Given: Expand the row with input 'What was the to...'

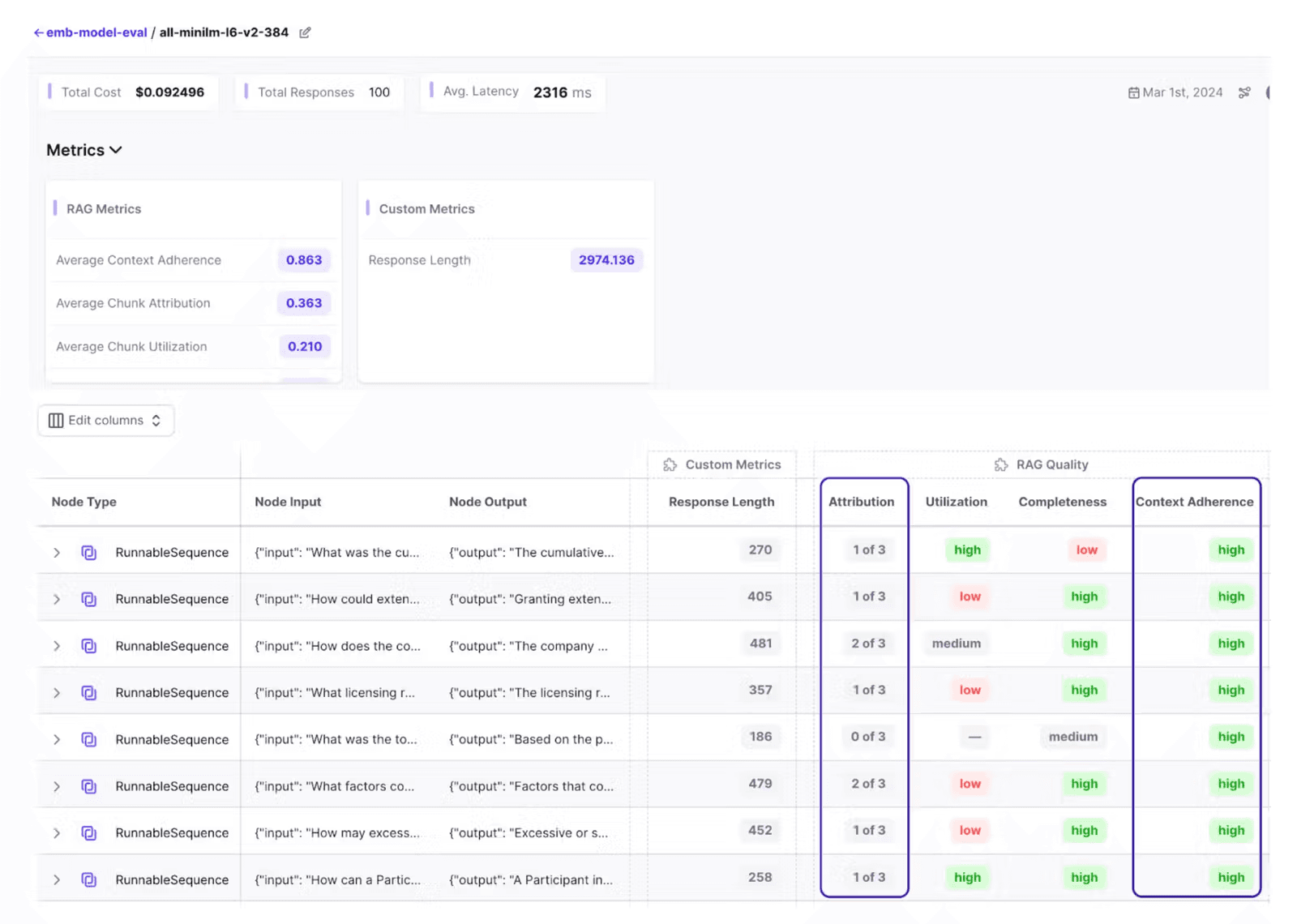Looking at the screenshot, I should click(57, 739).
